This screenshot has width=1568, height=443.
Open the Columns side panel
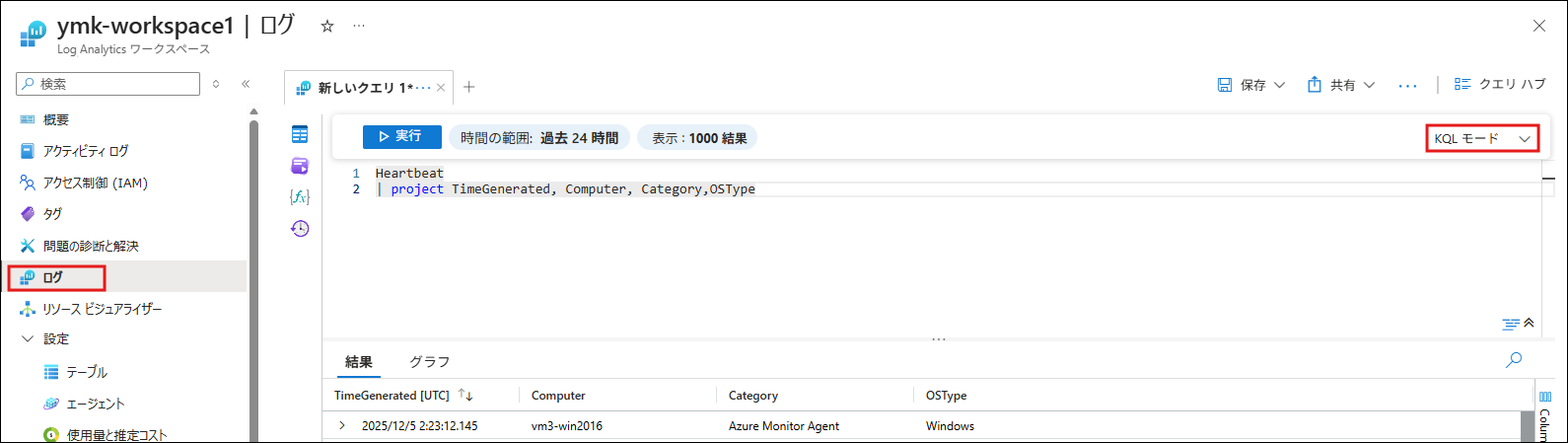[1545, 414]
